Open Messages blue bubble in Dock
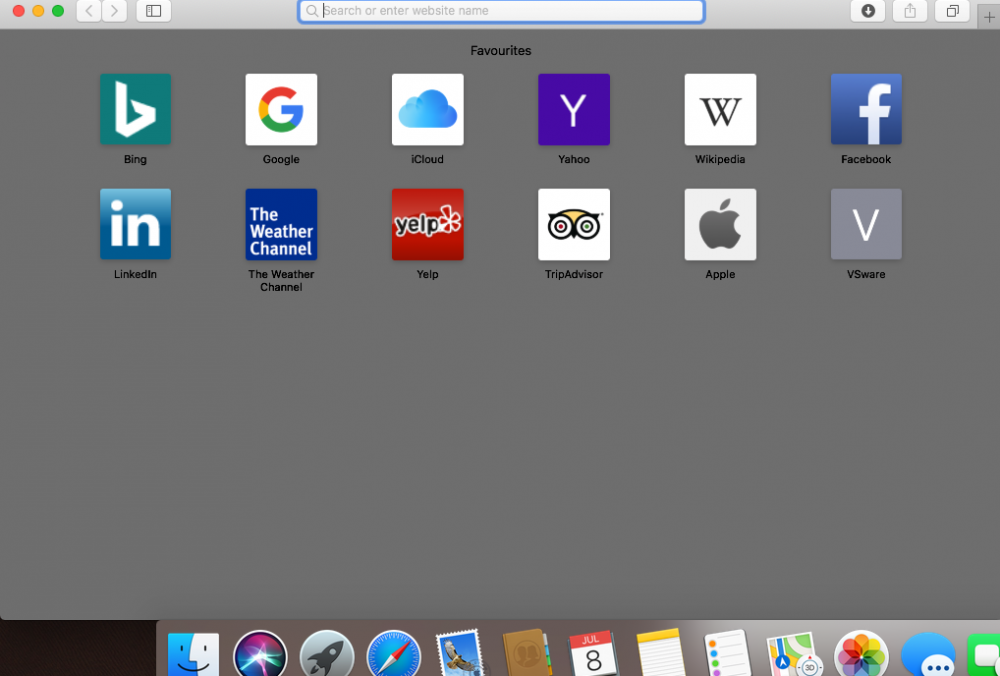1000x676 pixels. pyautogui.click(x=928, y=654)
